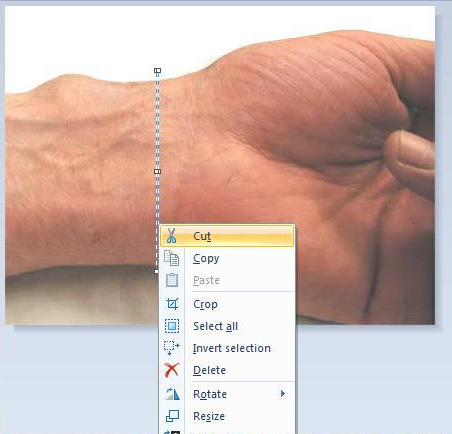Click the red X Delete icon

pyautogui.click(x=172, y=370)
